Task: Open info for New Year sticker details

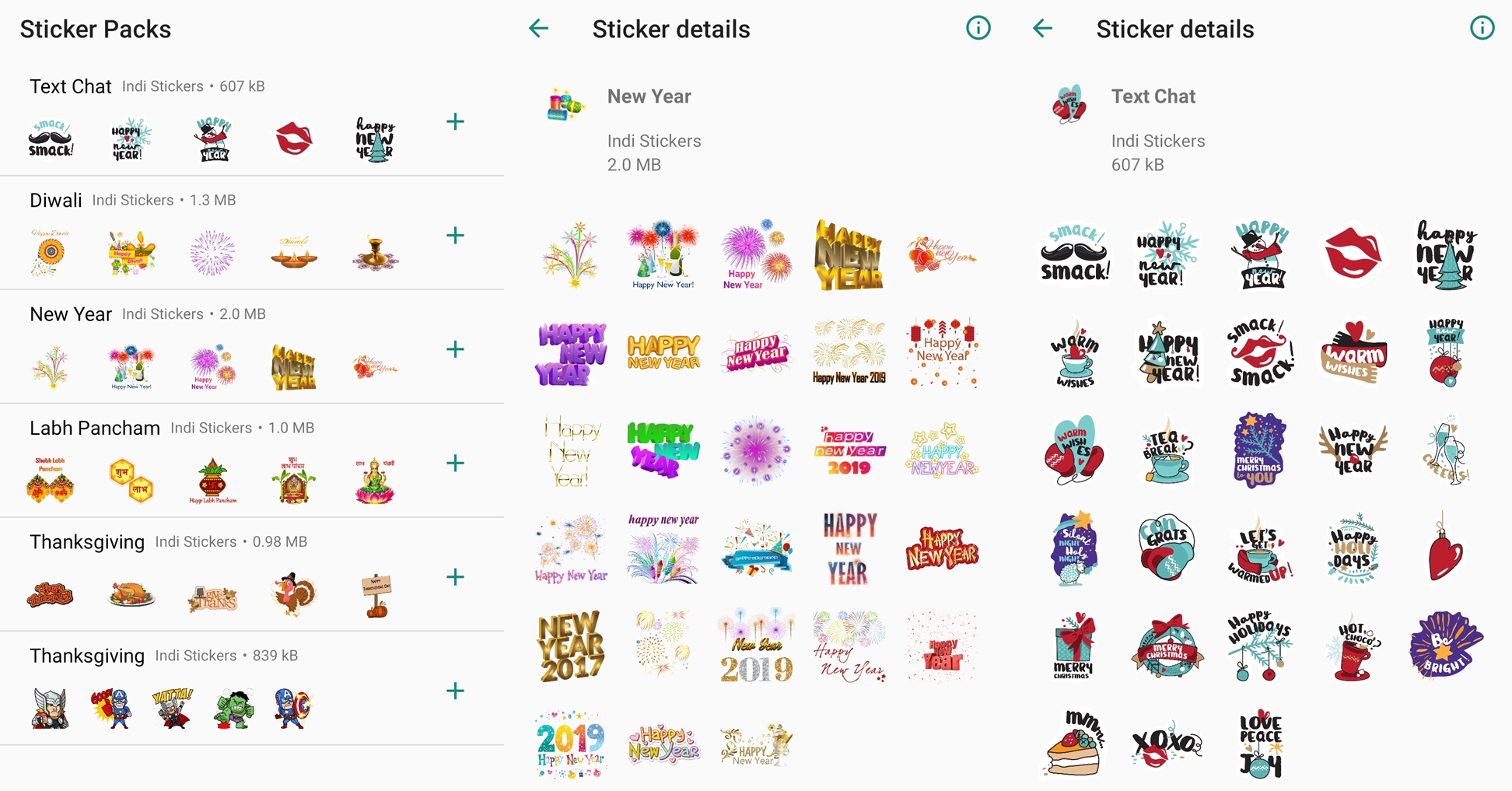Action: [978, 29]
